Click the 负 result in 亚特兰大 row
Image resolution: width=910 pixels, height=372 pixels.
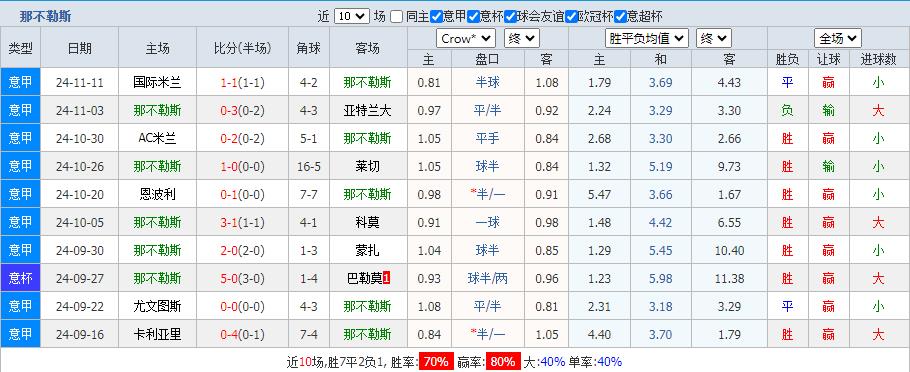coord(787,110)
